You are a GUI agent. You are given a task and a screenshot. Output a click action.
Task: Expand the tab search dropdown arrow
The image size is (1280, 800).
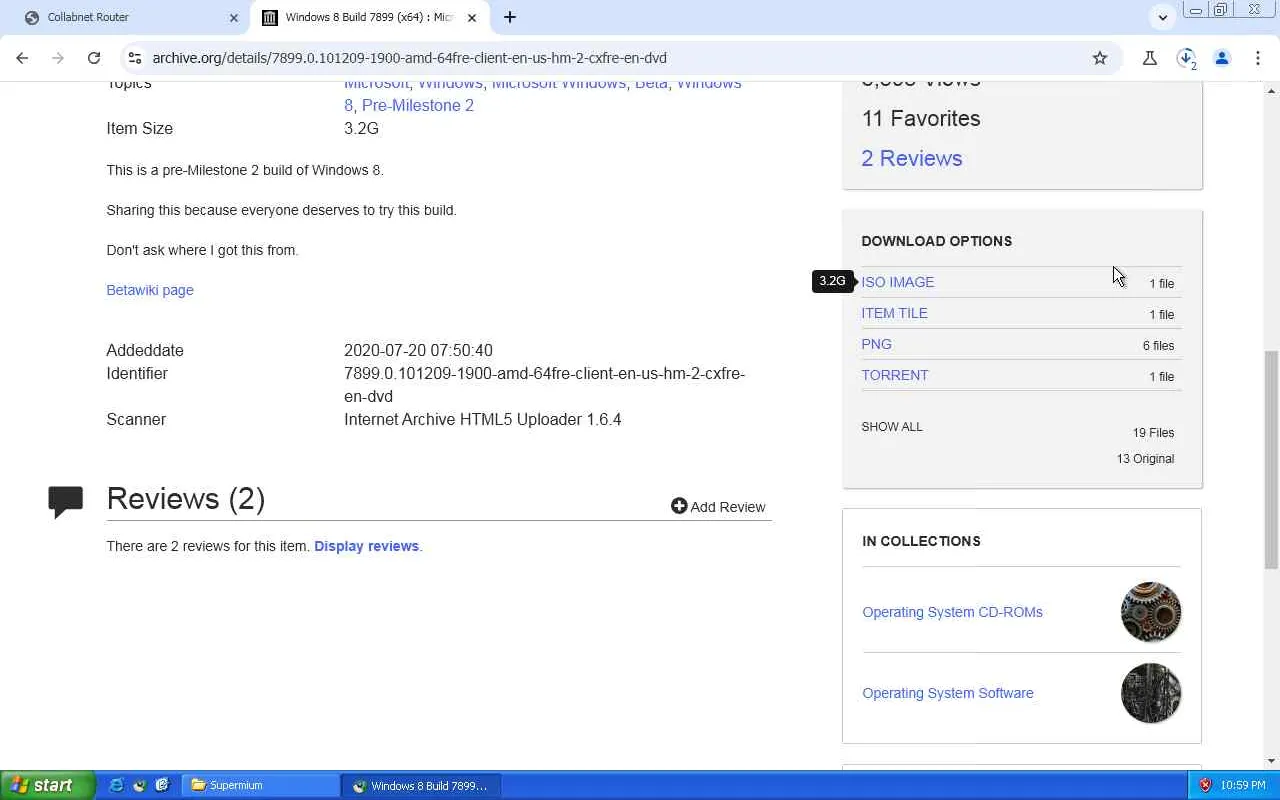click(1162, 17)
